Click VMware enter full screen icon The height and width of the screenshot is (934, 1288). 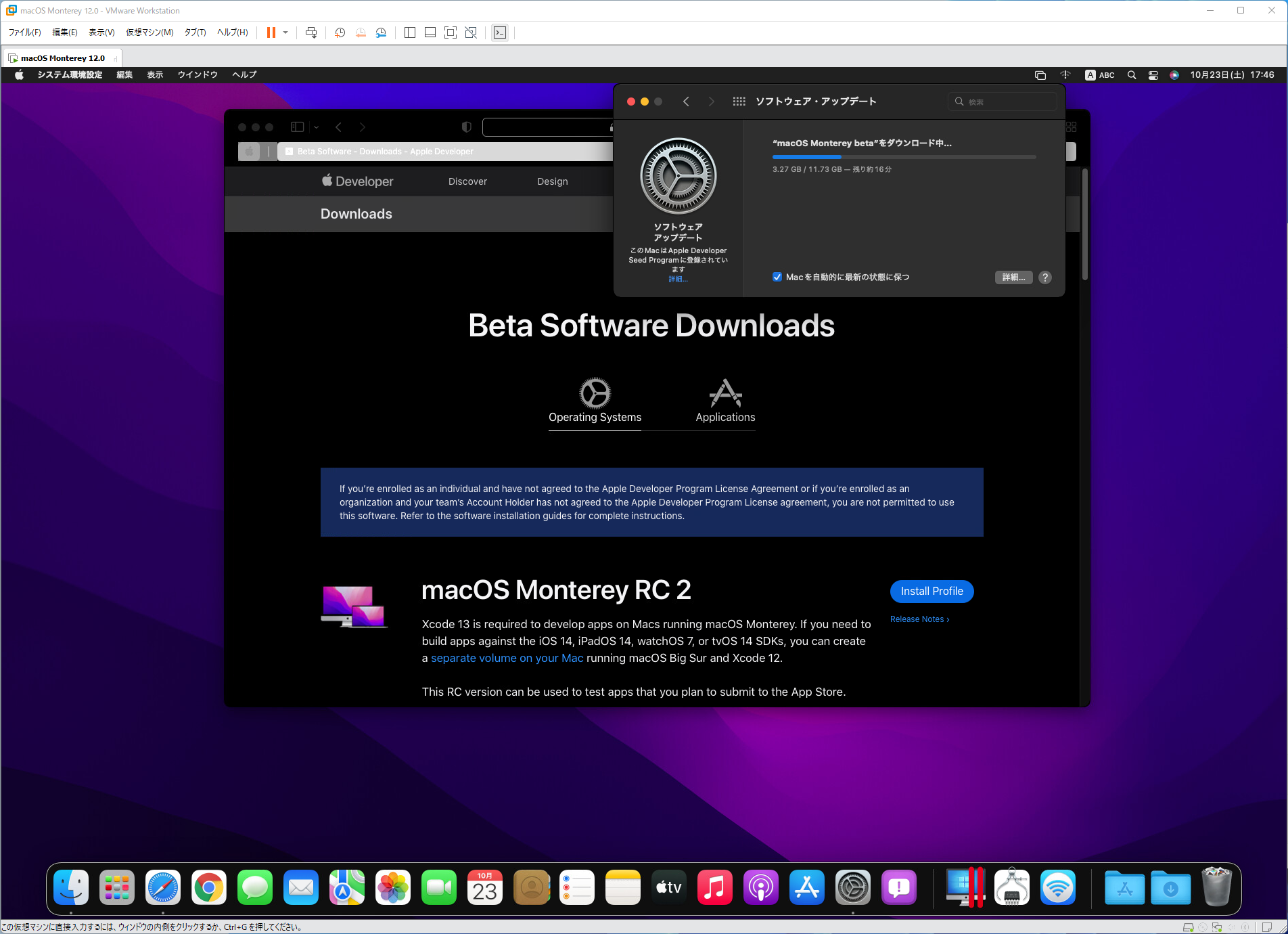pyautogui.click(x=451, y=32)
